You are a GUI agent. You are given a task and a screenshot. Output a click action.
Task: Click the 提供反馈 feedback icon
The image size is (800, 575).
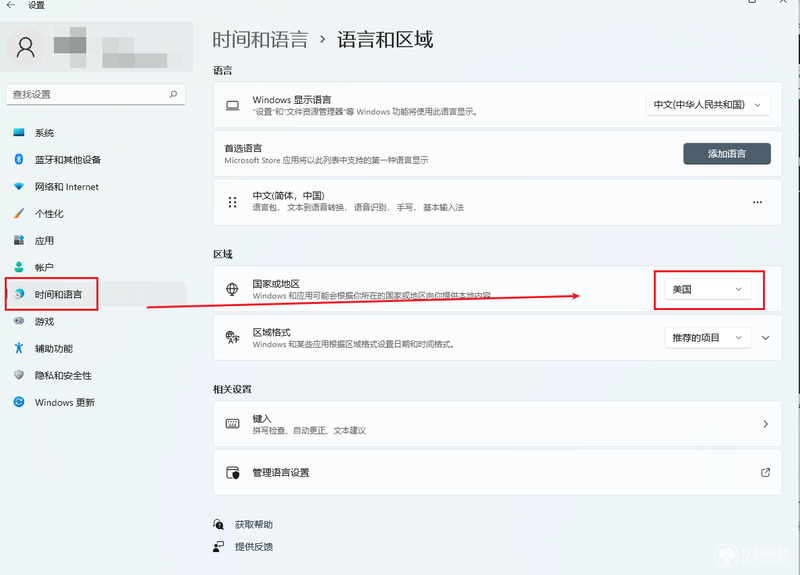tap(218, 546)
